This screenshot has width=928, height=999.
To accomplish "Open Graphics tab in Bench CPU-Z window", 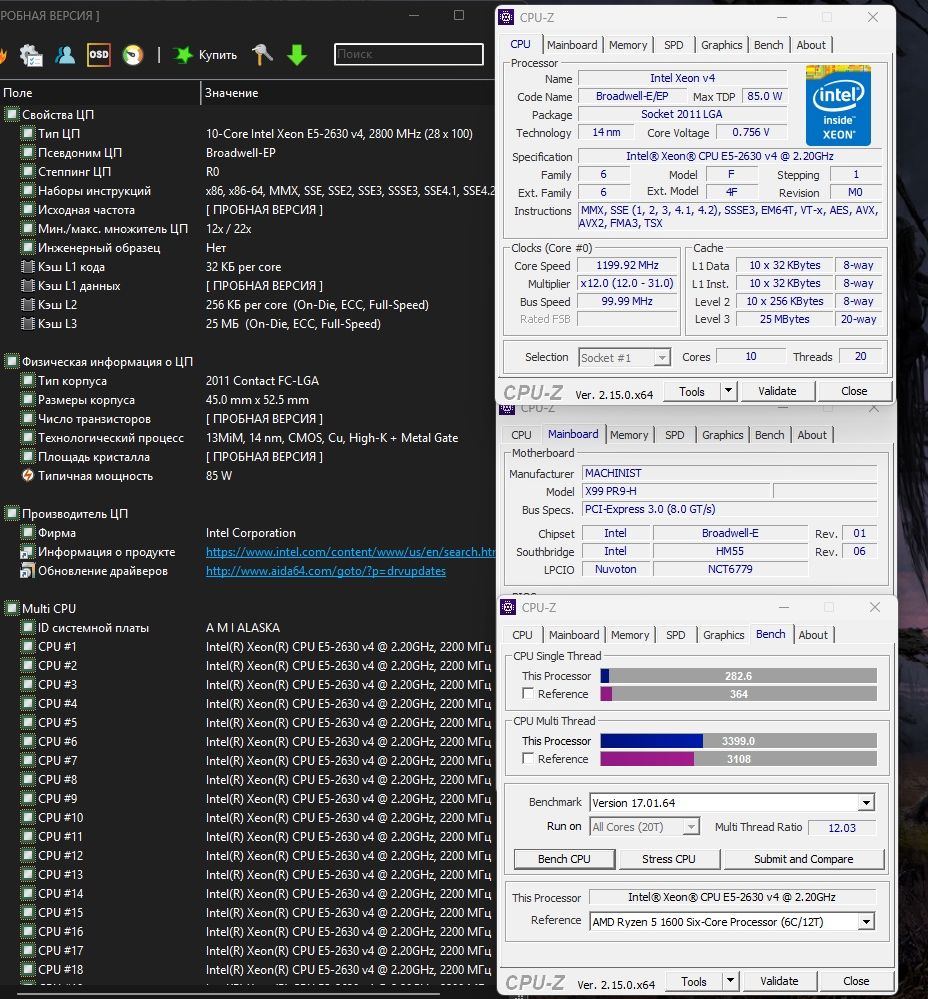I will [x=724, y=635].
